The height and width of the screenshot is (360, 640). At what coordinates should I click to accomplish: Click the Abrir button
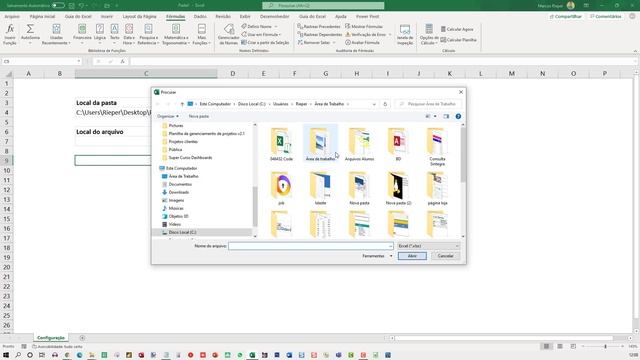click(412, 256)
